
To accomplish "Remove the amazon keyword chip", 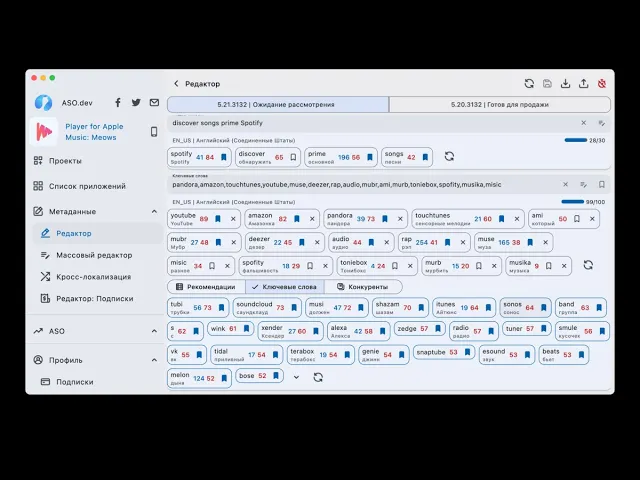I will pos(312,219).
